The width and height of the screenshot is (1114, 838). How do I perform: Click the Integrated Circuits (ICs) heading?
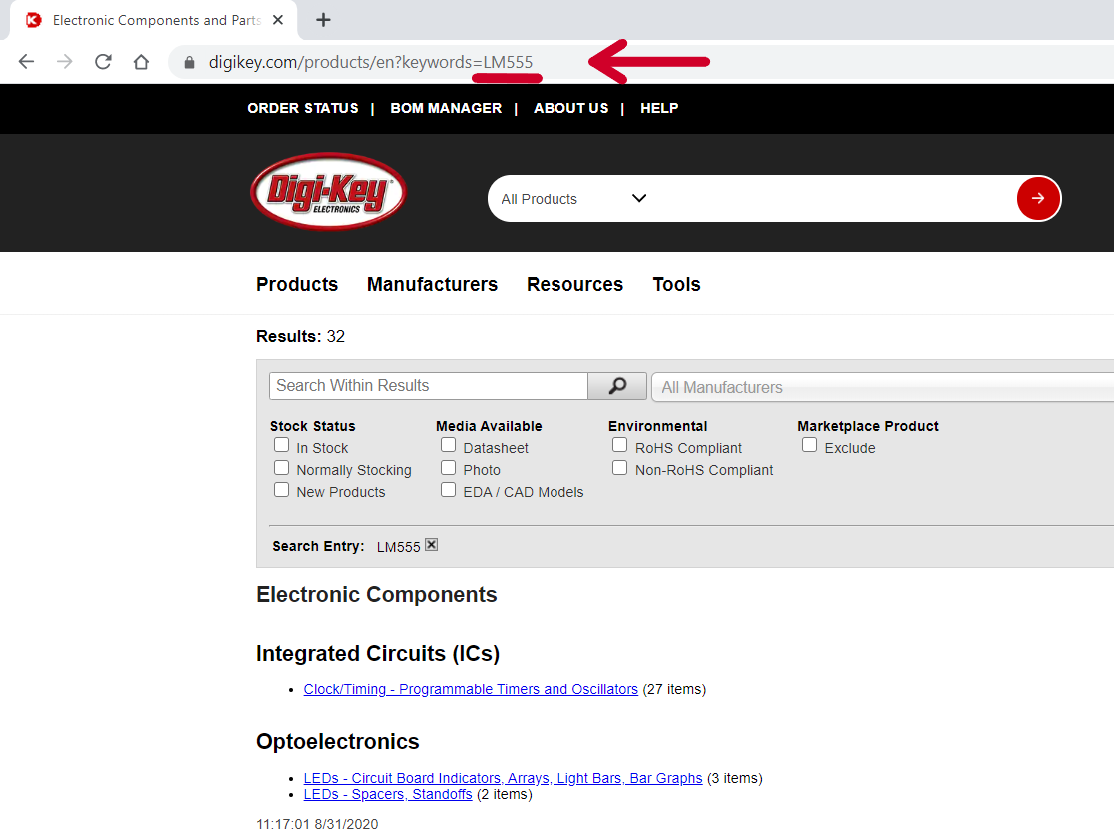click(378, 653)
